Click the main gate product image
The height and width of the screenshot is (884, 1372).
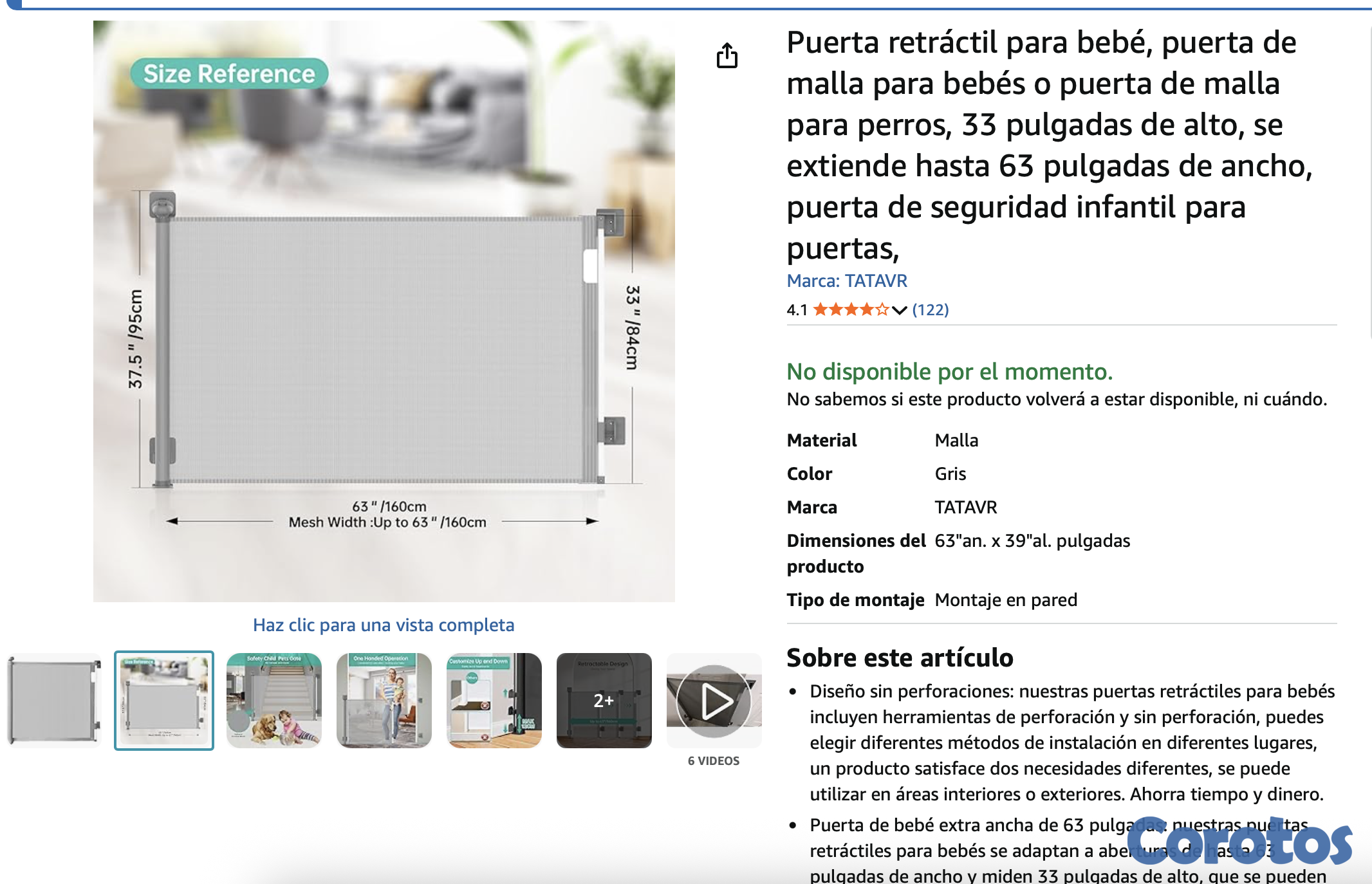(x=384, y=347)
